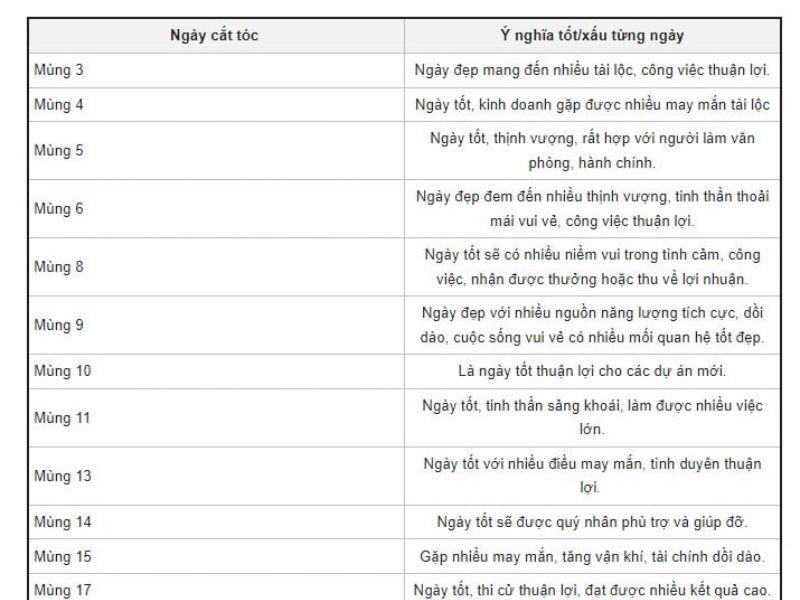The width and height of the screenshot is (800, 600).
Task: Select the 'Mùng 13' cell
Action: click(217, 476)
